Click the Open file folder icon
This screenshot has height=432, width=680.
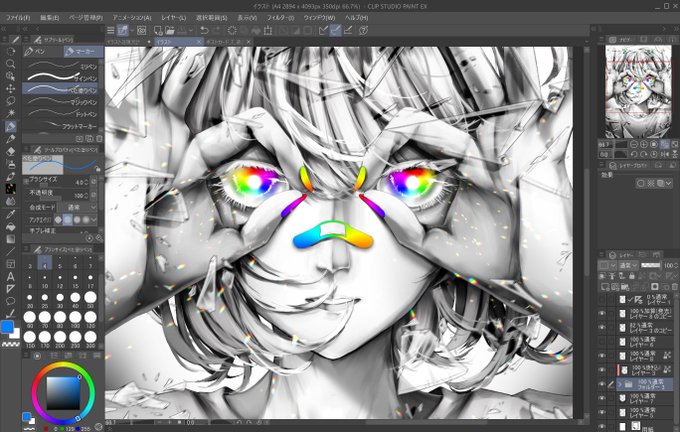point(170,30)
